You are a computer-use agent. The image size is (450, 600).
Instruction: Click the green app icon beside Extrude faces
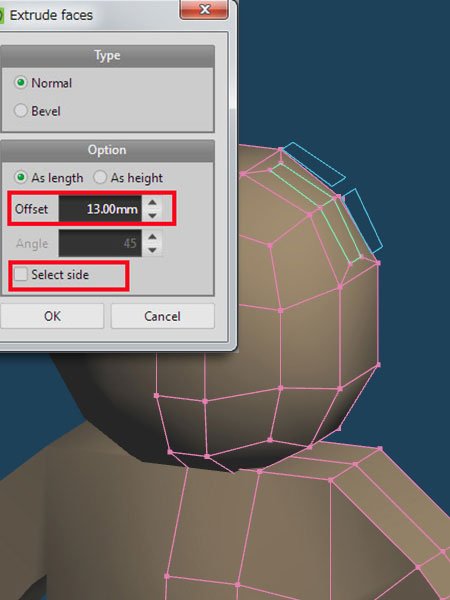1,15
